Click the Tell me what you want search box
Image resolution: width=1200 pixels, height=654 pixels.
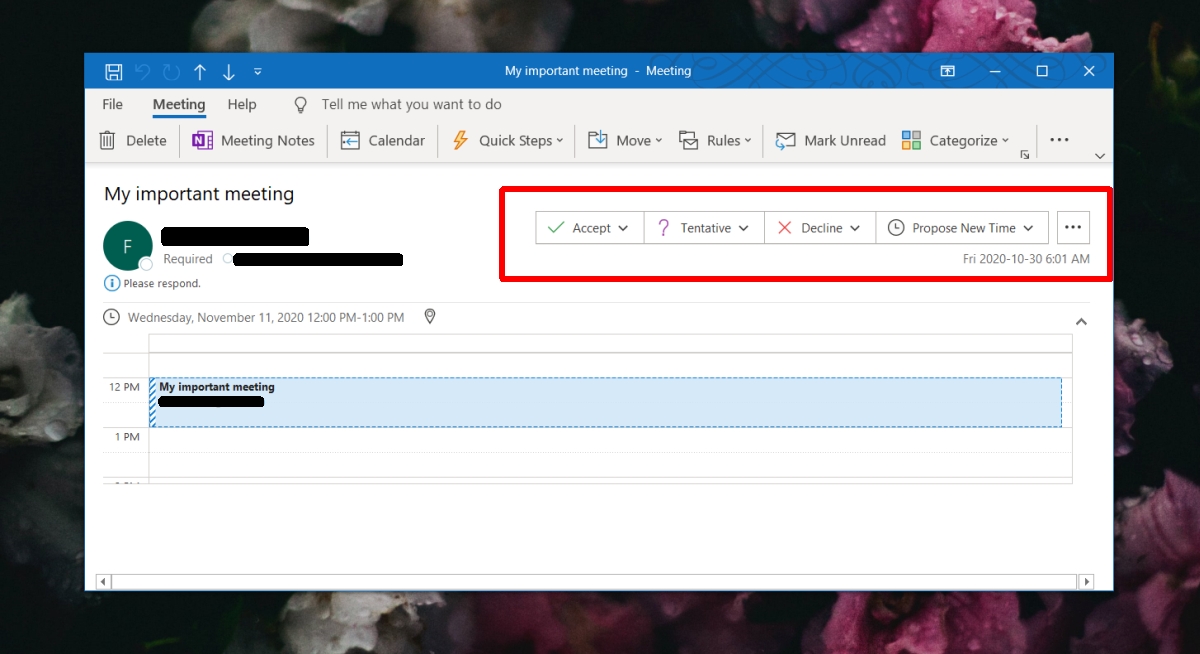tap(411, 104)
